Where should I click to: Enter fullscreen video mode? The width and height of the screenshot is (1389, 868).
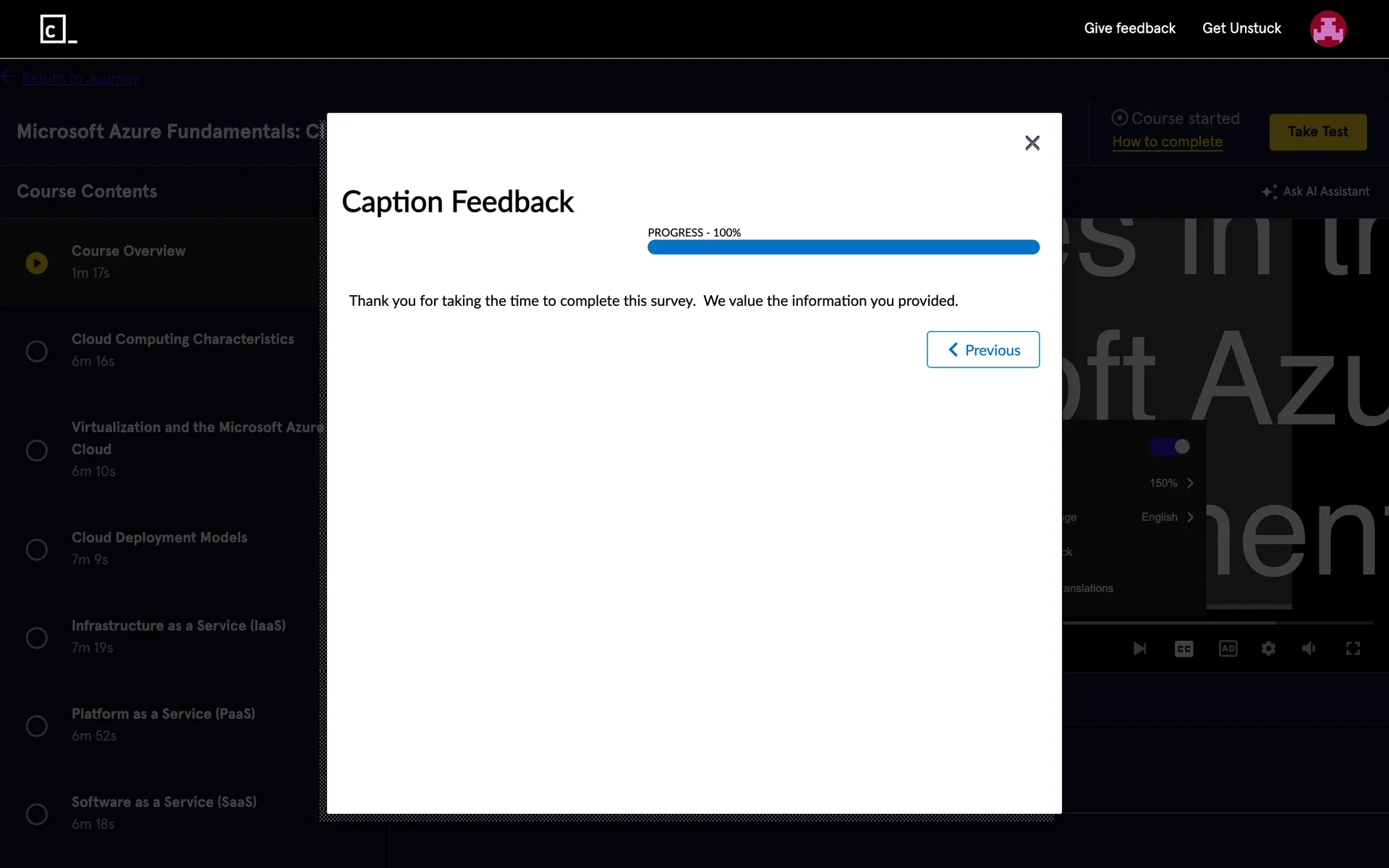click(1353, 649)
